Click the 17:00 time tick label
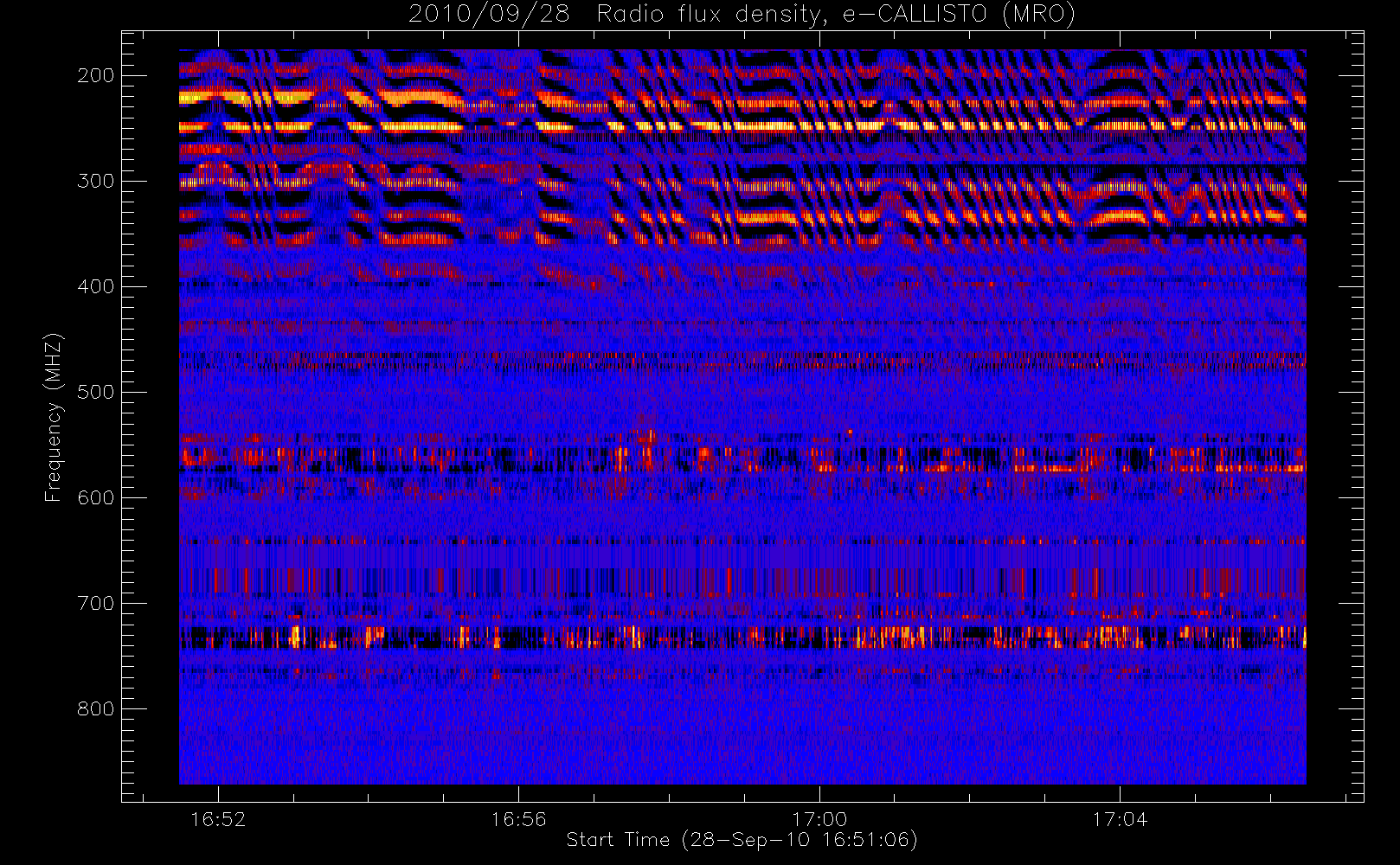 (x=819, y=819)
